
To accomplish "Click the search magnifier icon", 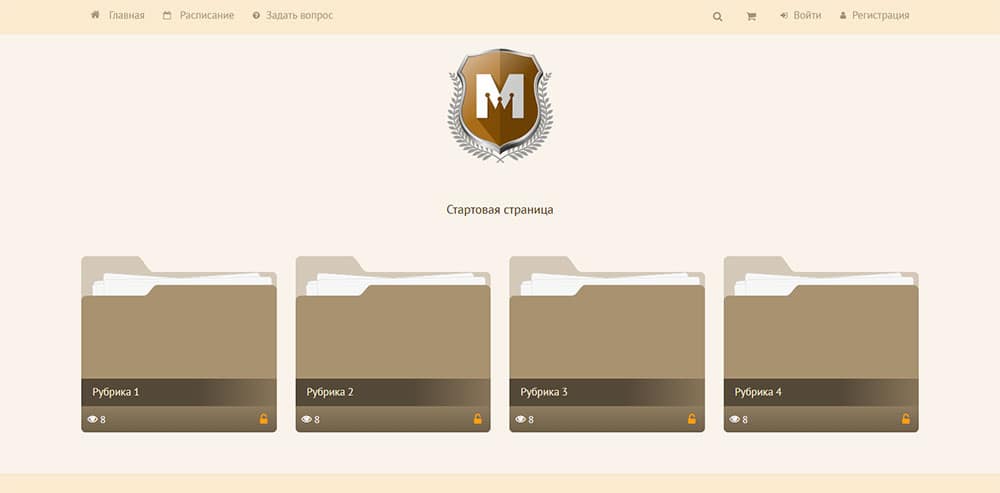I will [717, 16].
